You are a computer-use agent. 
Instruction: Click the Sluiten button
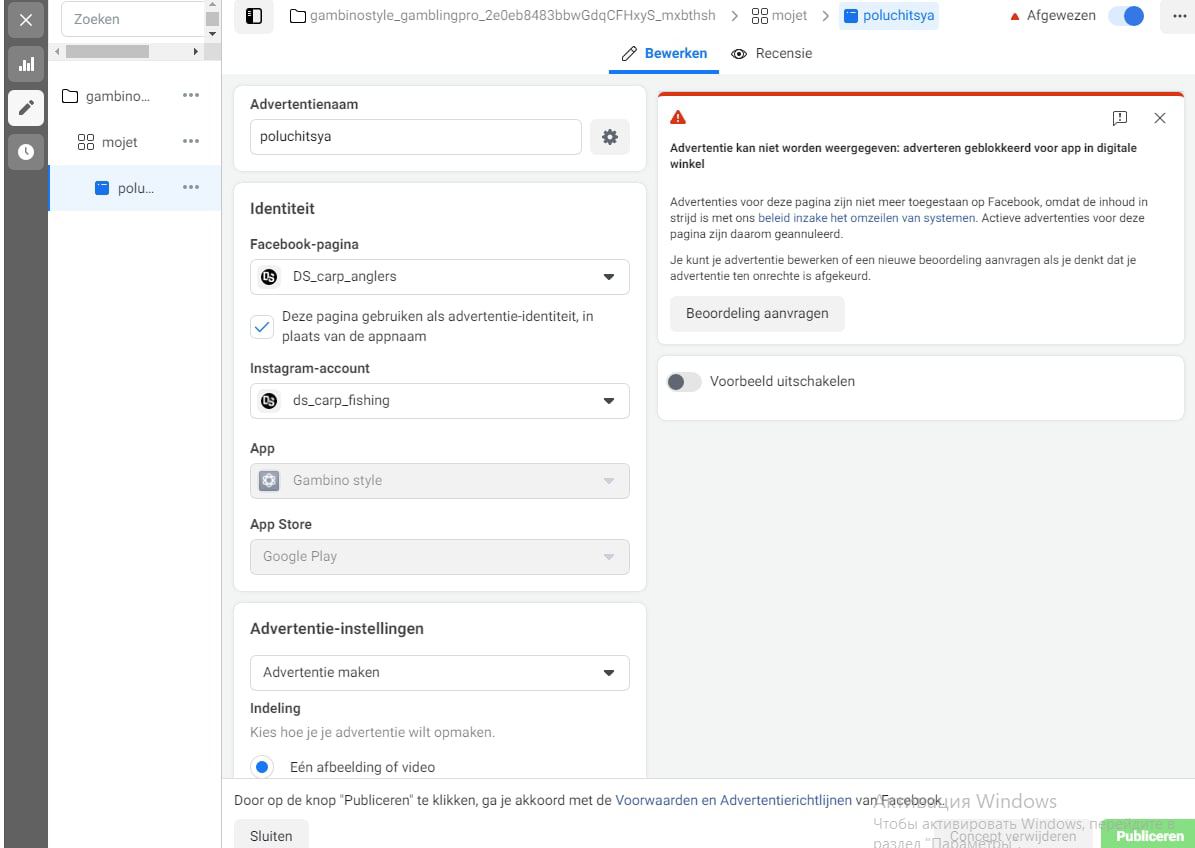pyautogui.click(x=271, y=836)
